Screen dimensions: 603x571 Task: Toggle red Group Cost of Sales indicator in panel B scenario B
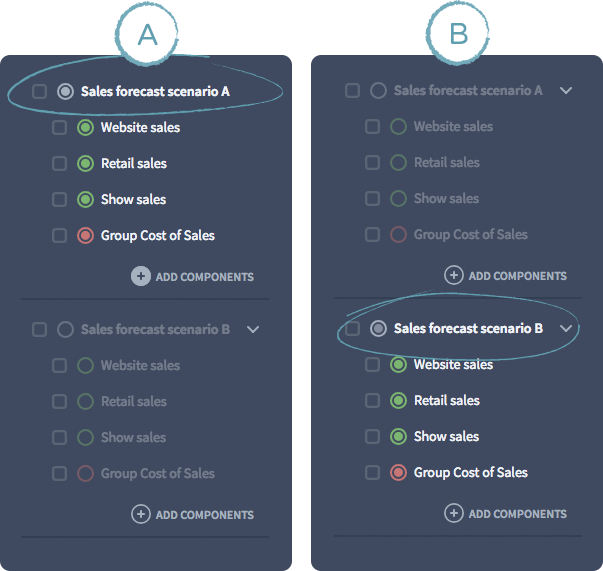coord(398,473)
